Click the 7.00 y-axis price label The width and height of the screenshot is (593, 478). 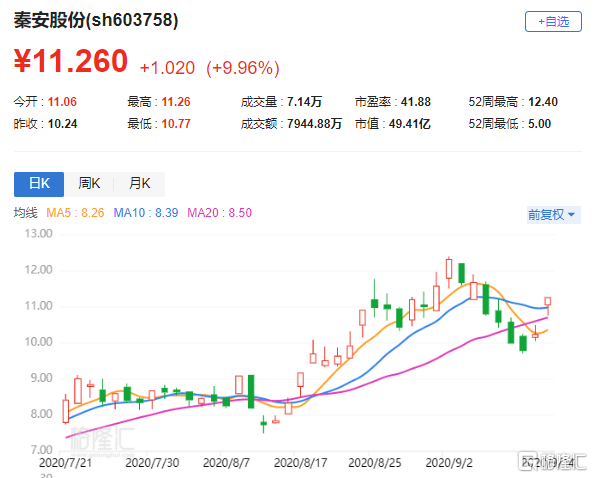[x=41, y=450]
